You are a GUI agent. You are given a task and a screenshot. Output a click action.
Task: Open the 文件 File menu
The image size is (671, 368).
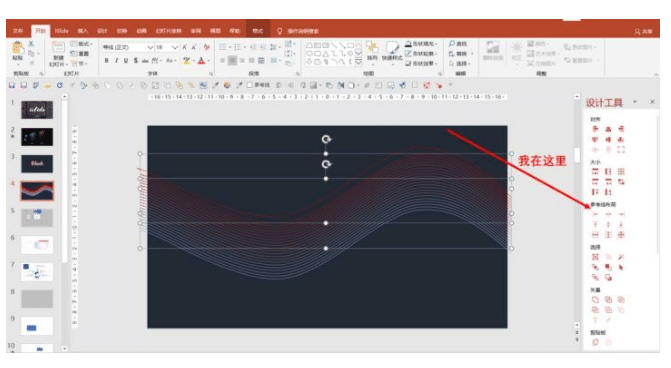(18, 31)
